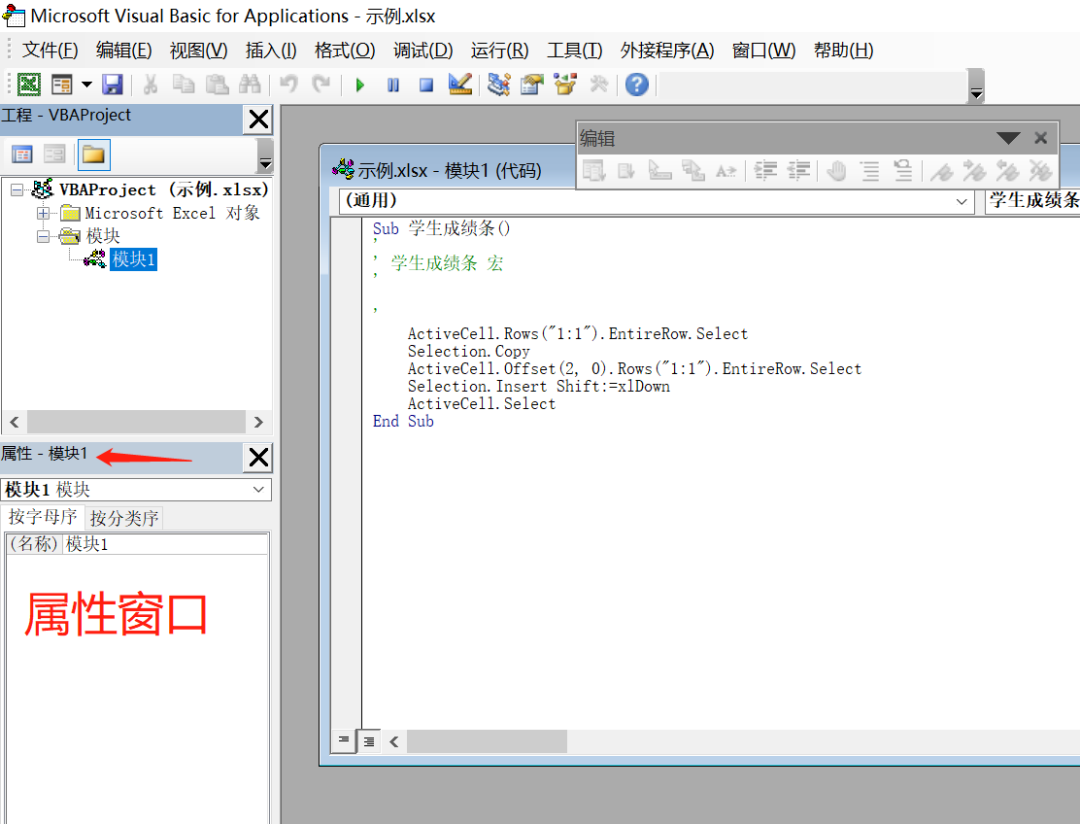Image resolution: width=1080 pixels, height=824 pixels.
Task: Open the 视图(V) menu
Action: pos(198,50)
